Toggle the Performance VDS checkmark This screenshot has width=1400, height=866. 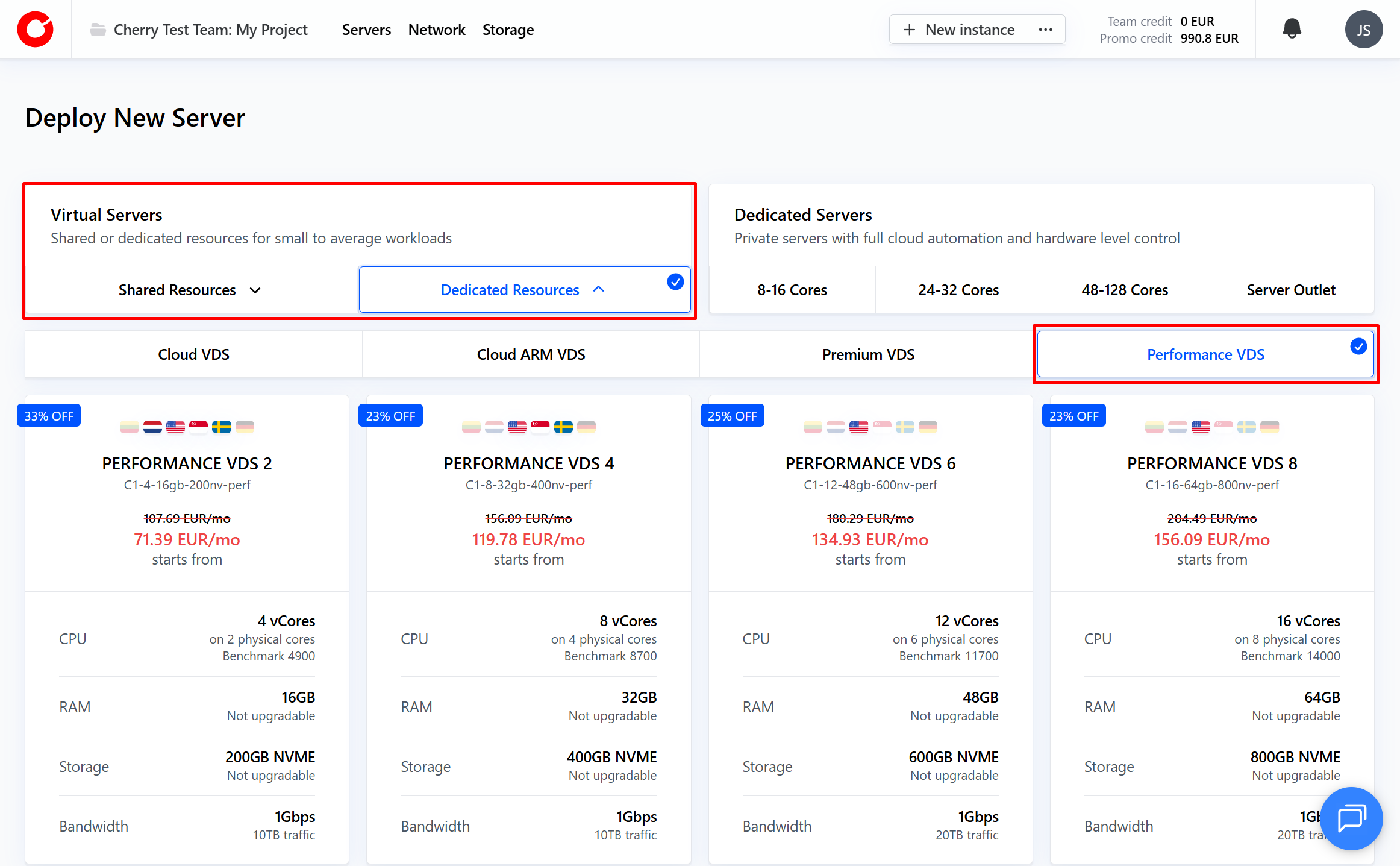pos(1358,347)
